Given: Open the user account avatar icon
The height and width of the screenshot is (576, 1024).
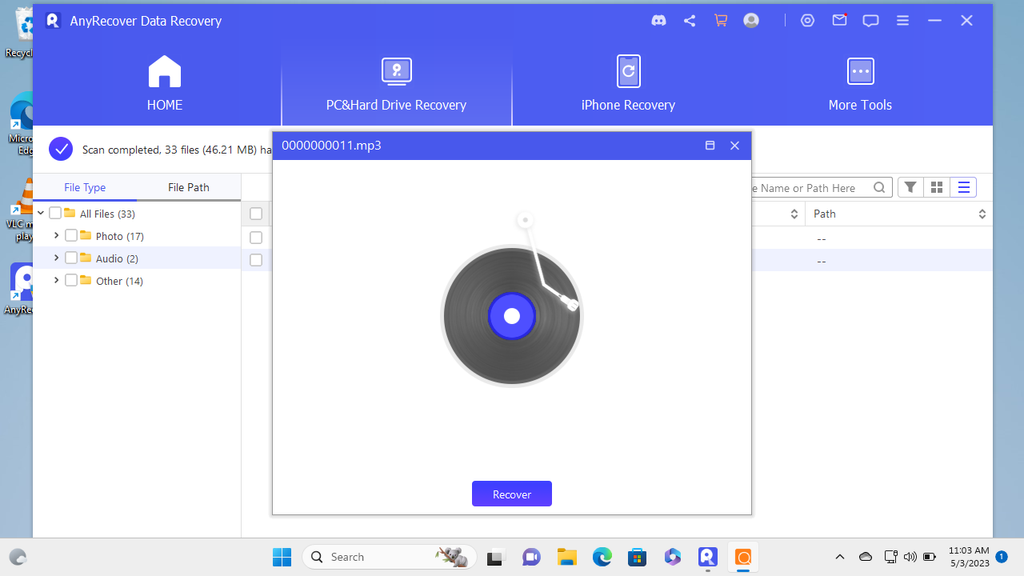Looking at the screenshot, I should (x=751, y=20).
